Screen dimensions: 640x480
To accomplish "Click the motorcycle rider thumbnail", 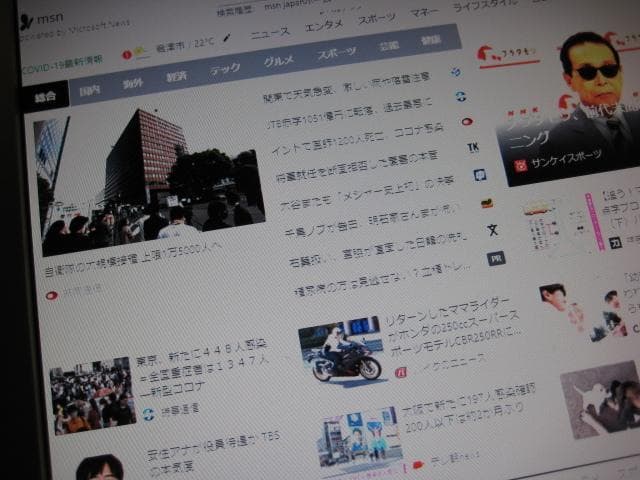I will [x=343, y=350].
